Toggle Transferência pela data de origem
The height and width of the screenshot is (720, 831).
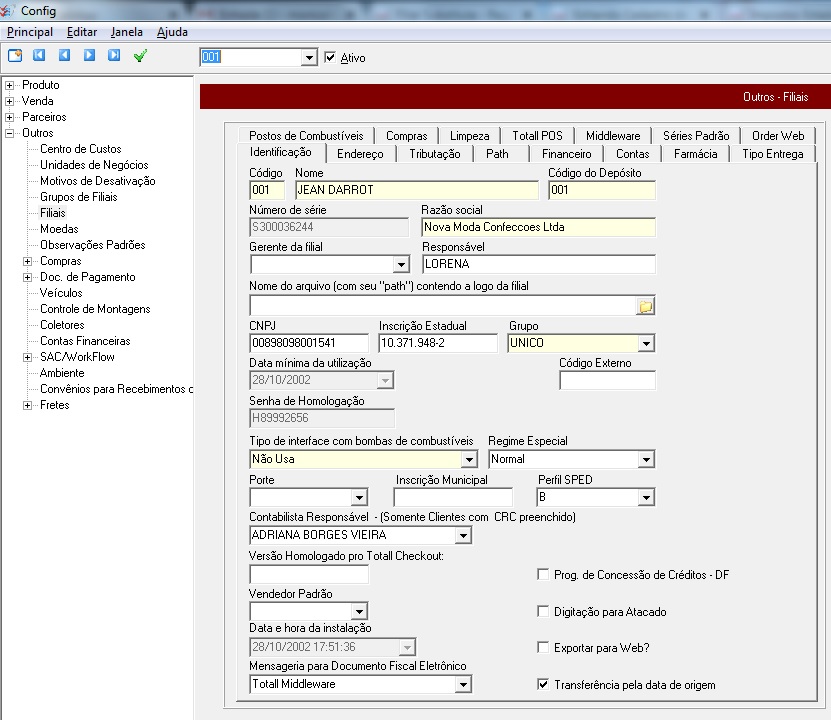[543, 685]
